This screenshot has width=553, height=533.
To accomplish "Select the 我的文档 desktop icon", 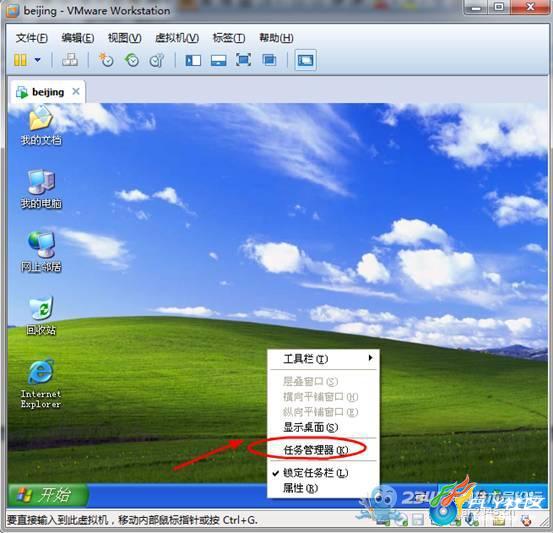I will pyautogui.click(x=41, y=126).
